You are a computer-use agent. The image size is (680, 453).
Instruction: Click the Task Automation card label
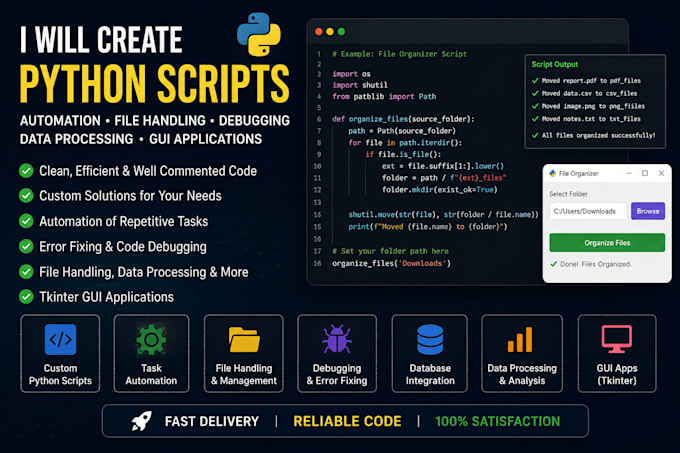[x=151, y=375]
